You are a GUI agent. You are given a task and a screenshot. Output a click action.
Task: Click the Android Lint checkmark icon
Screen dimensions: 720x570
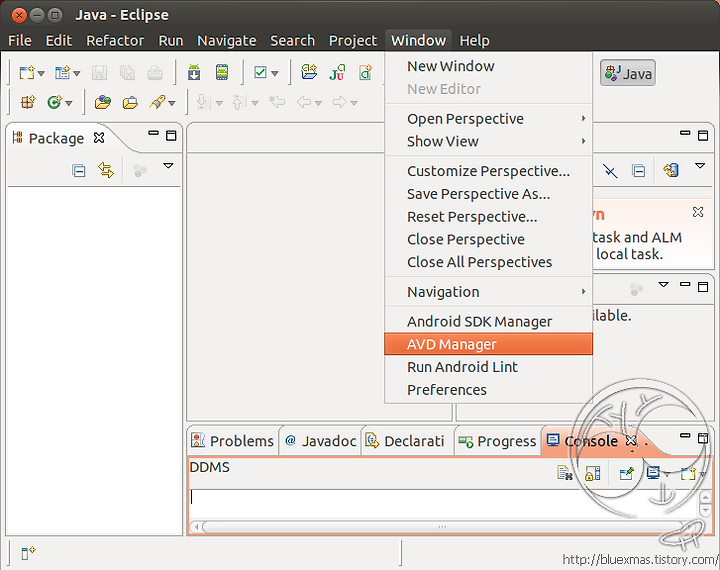pos(260,73)
